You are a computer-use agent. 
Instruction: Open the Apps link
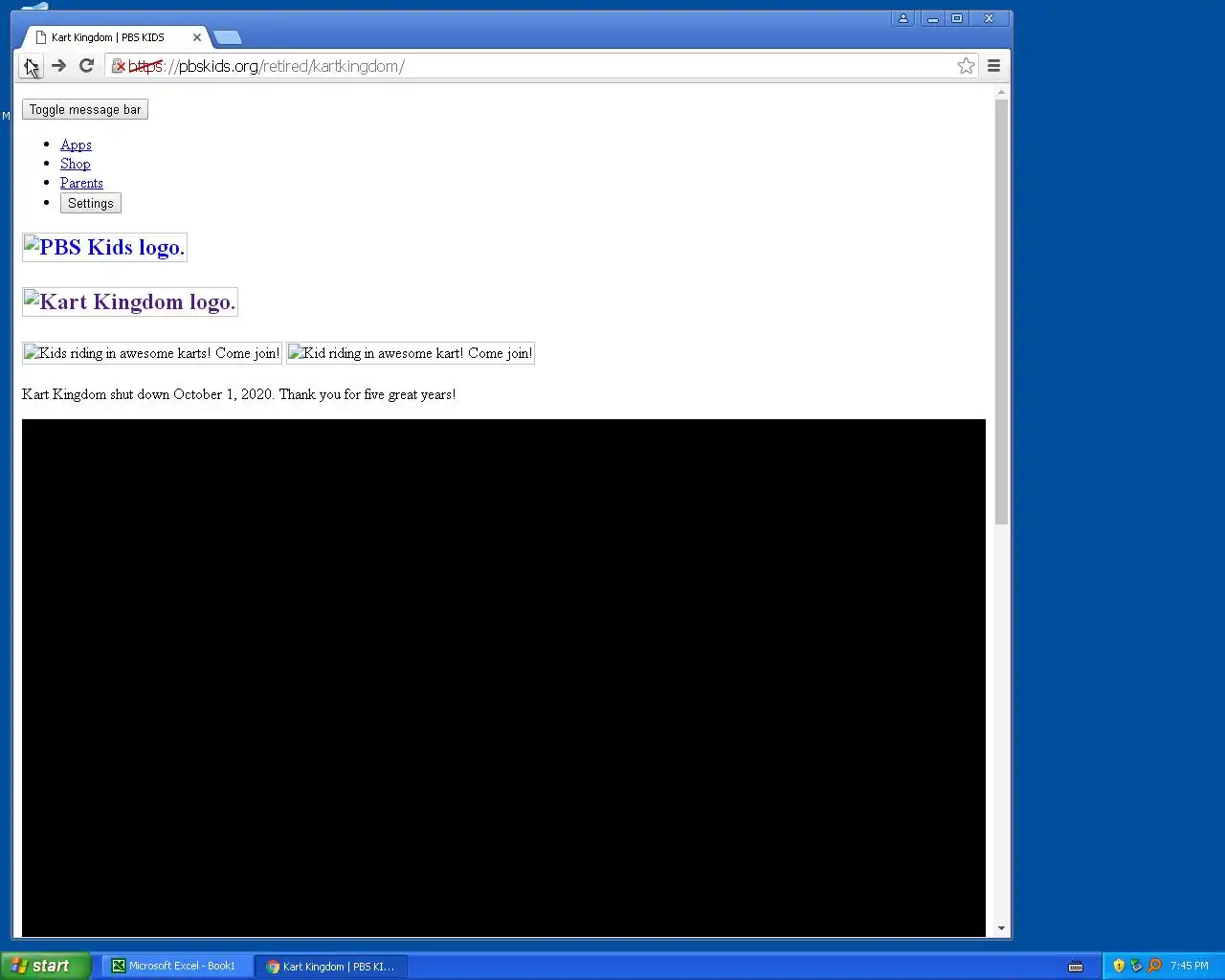coord(76,145)
